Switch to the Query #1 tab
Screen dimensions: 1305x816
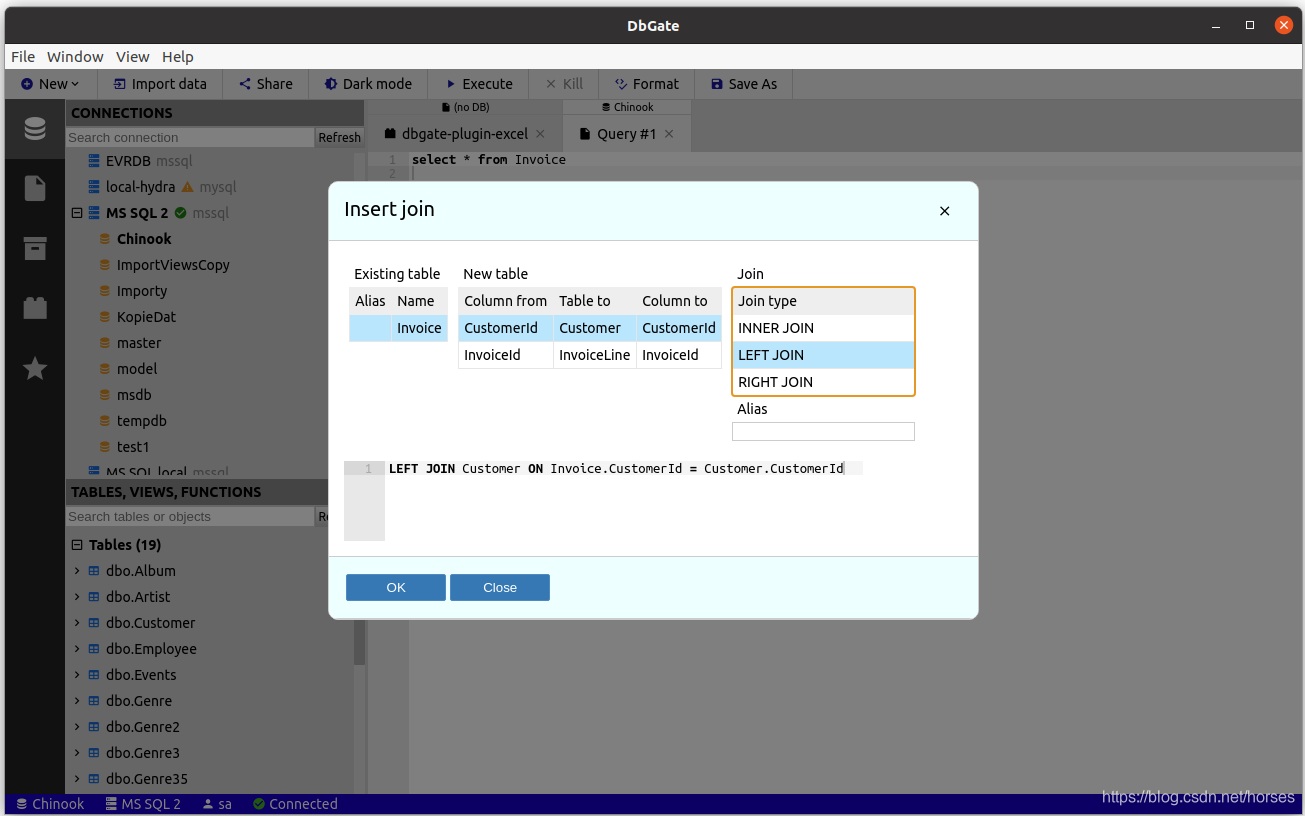(626, 134)
